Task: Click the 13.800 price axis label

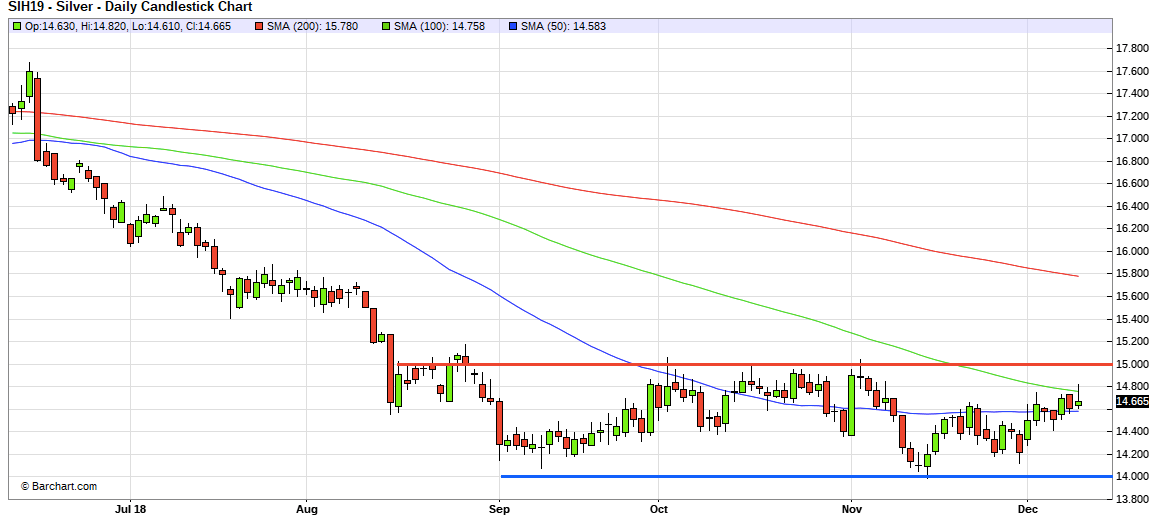Action: pos(1132,500)
